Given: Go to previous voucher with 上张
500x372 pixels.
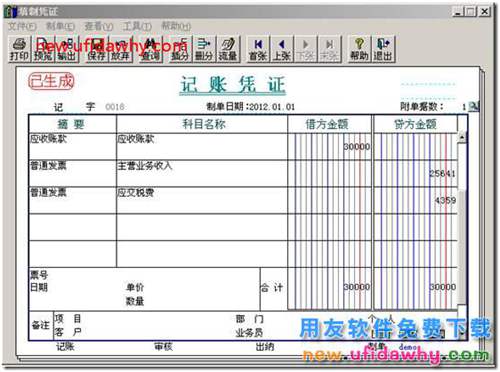Looking at the screenshot, I should (282, 49).
